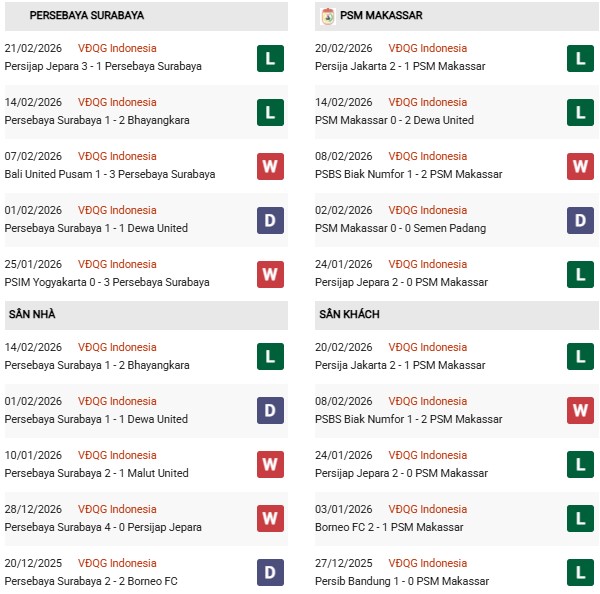The width and height of the screenshot is (600, 594).
Task: Click the W badge for Bali United Pusam match
Action: [270, 166]
